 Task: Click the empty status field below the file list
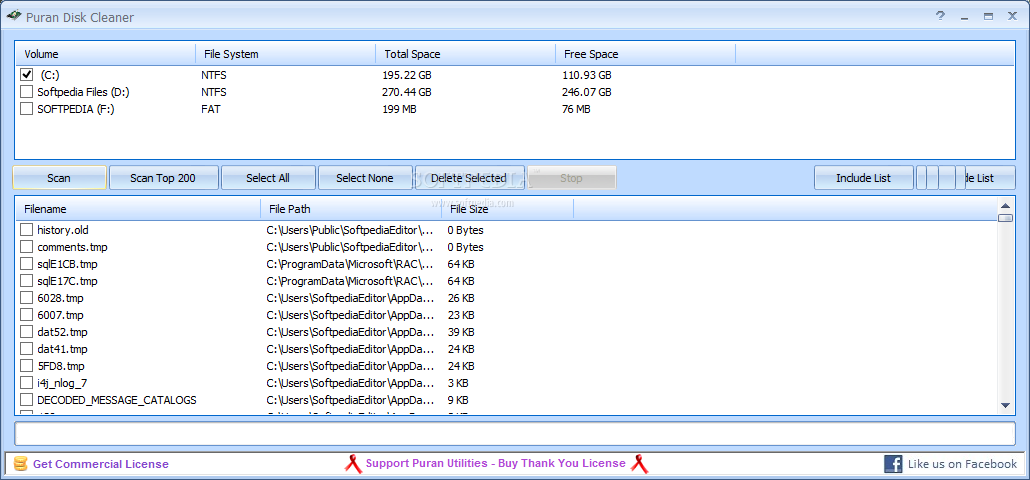[515, 433]
